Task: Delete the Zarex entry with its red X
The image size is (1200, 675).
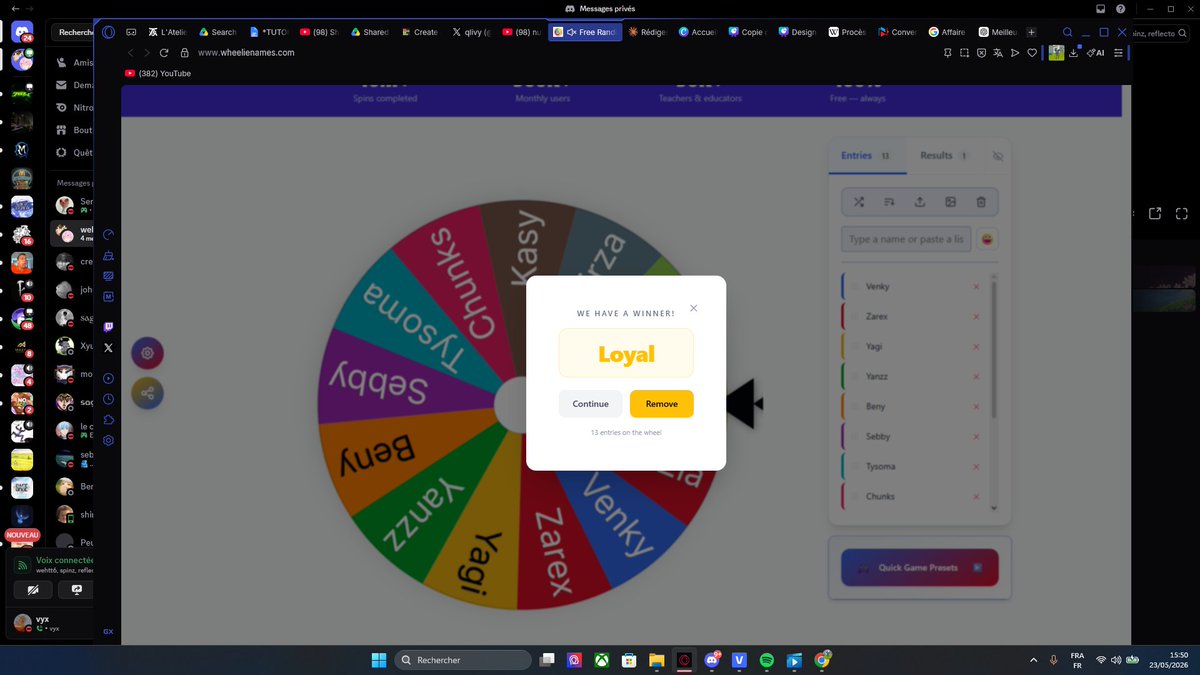Action: tap(976, 317)
